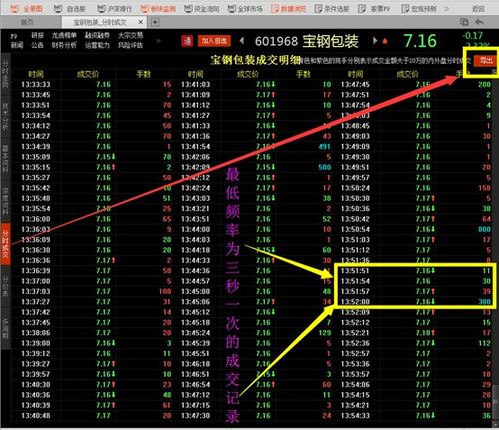Open the 宏观预测 macro forecast toolbar item
The width and height of the screenshot is (499, 430).
[x=419, y=8]
